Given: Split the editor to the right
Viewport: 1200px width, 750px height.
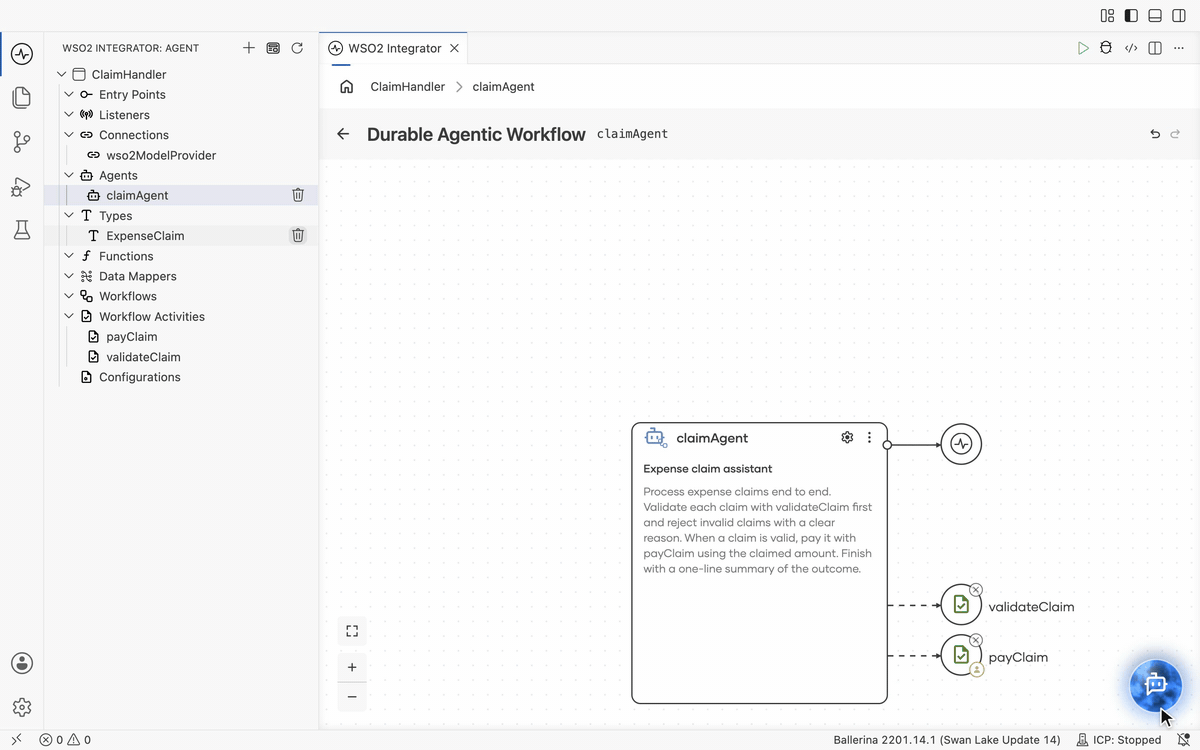Looking at the screenshot, I should pyautogui.click(x=1155, y=48).
